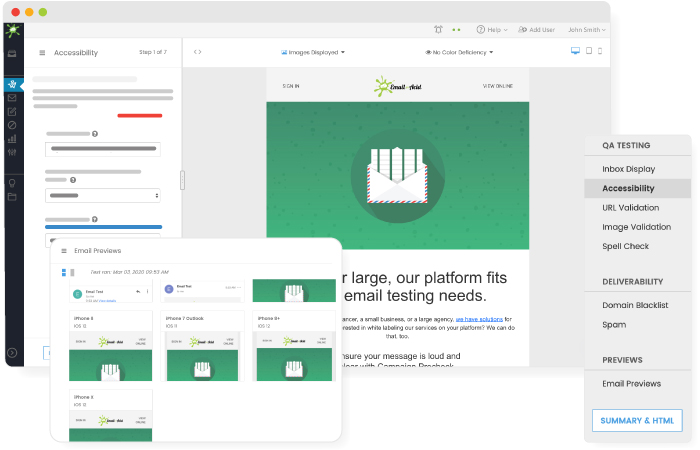Open the three-dot menu in Email Test preview
Viewport: 700px width, 450px height.
click(x=147, y=292)
